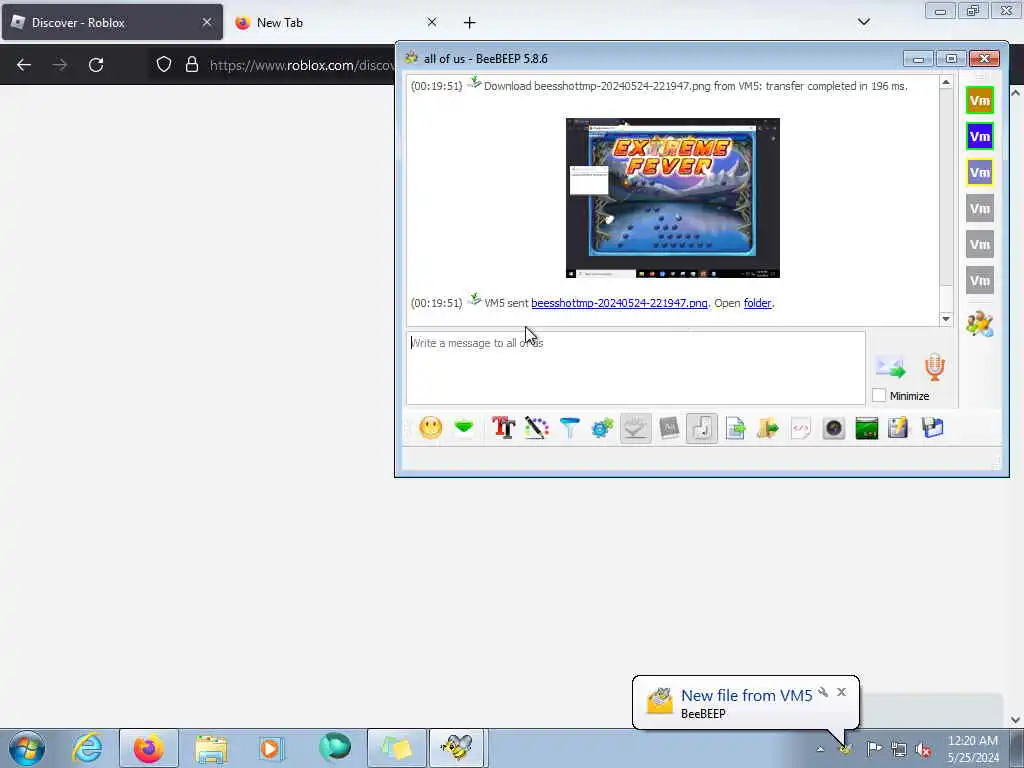Image resolution: width=1024 pixels, height=768 pixels.
Task: Click send file document icon
Action: tap(735, 428)
